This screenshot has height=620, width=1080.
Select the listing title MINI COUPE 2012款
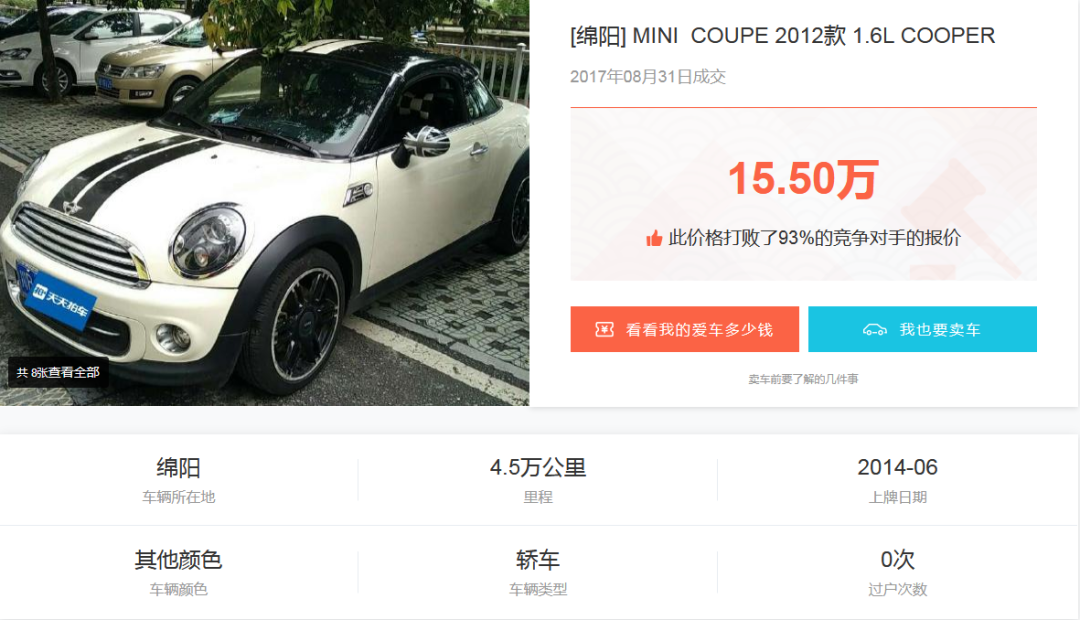pos(782,36)
